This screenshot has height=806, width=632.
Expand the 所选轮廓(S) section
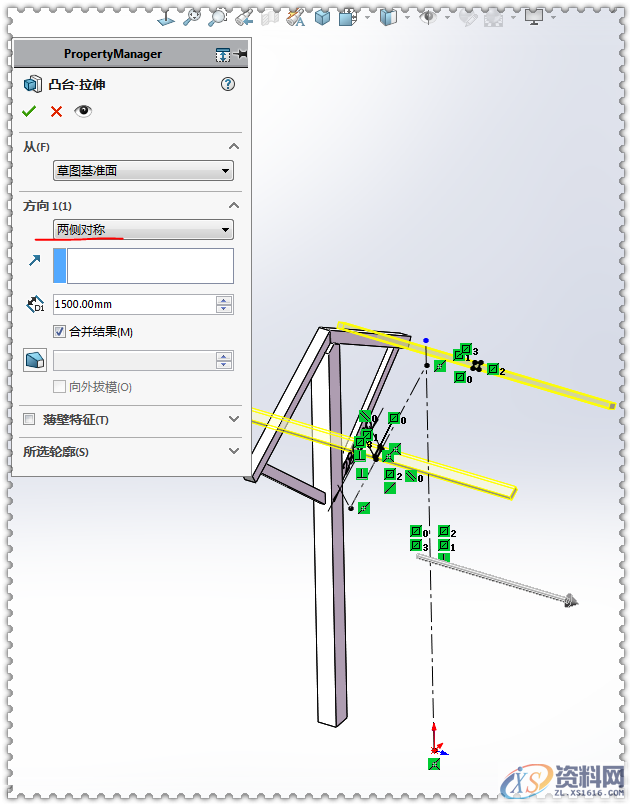point(234,451)
